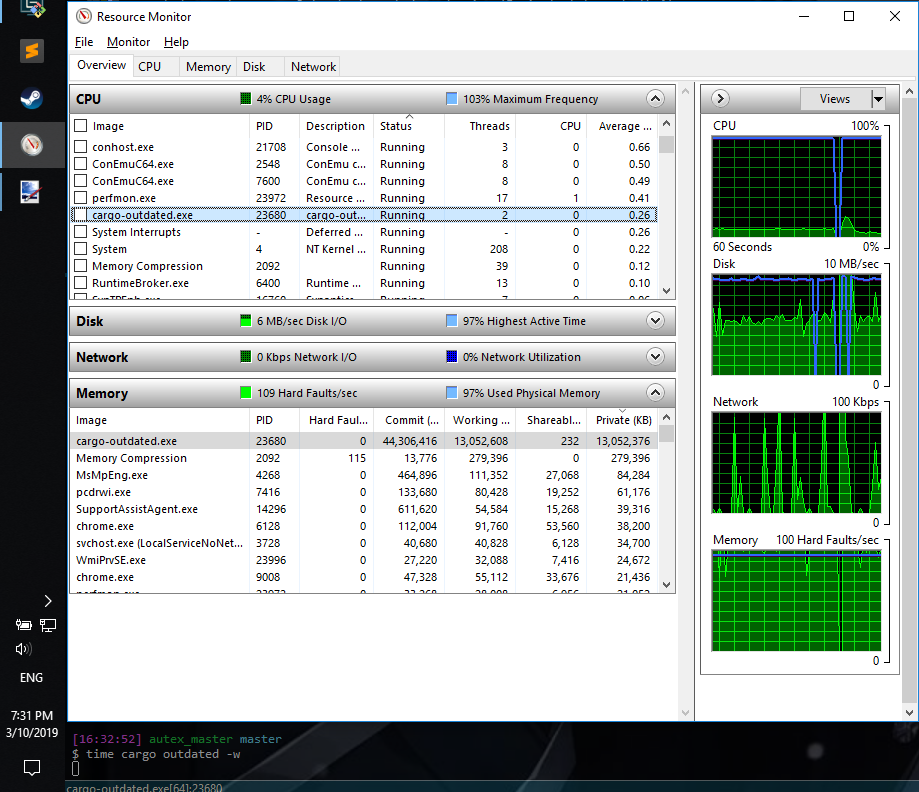Open the Monitor menu
This screenshot has width=919, height=792.
pyautogui.click(x=128, y=42)
